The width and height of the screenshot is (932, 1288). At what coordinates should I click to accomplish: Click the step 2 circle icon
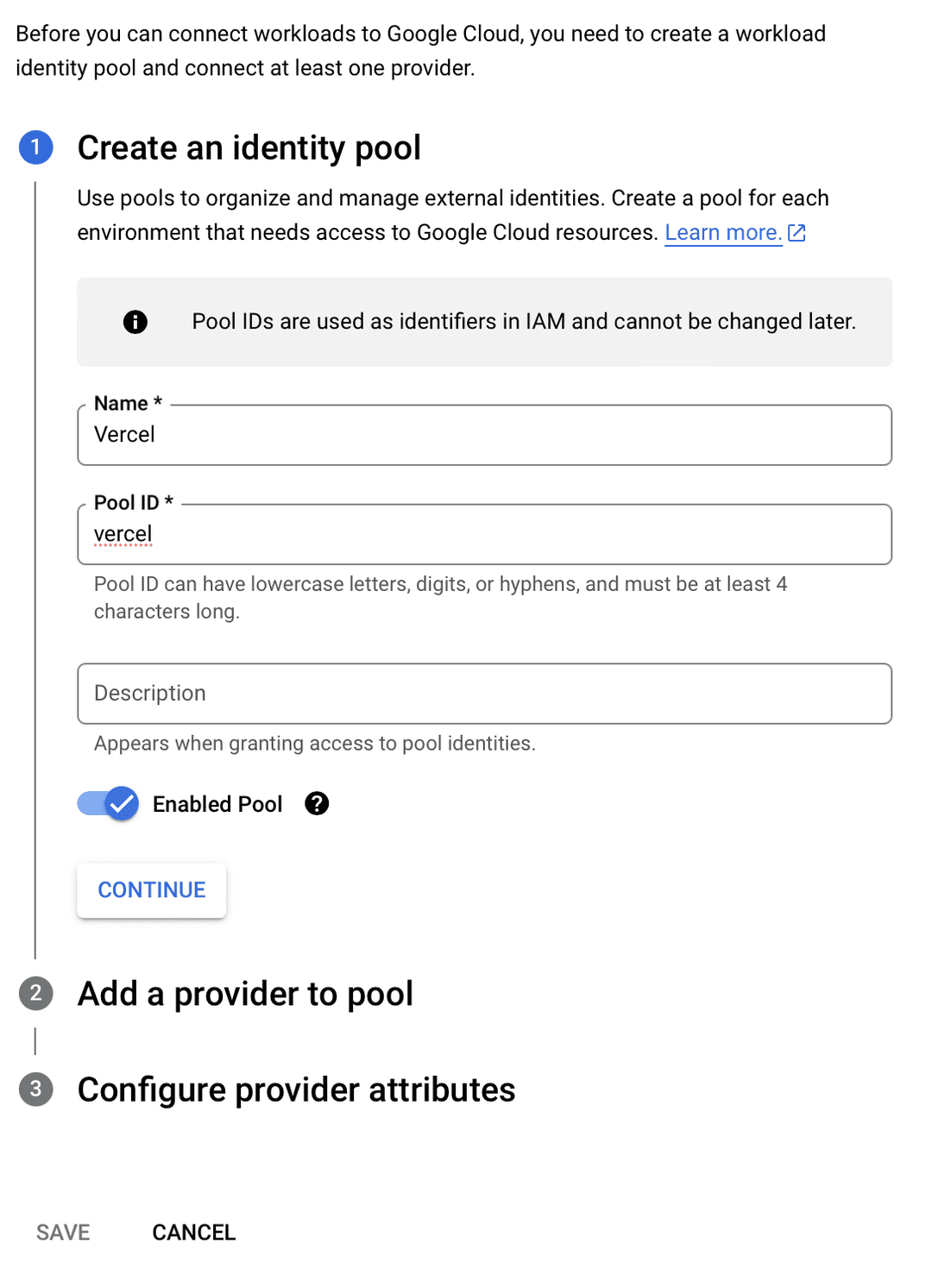tap(36, 994)
